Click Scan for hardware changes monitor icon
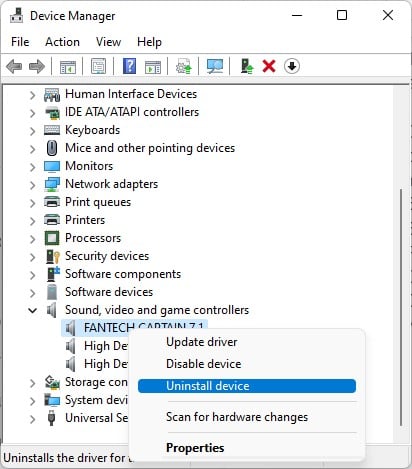 point(215,66)
